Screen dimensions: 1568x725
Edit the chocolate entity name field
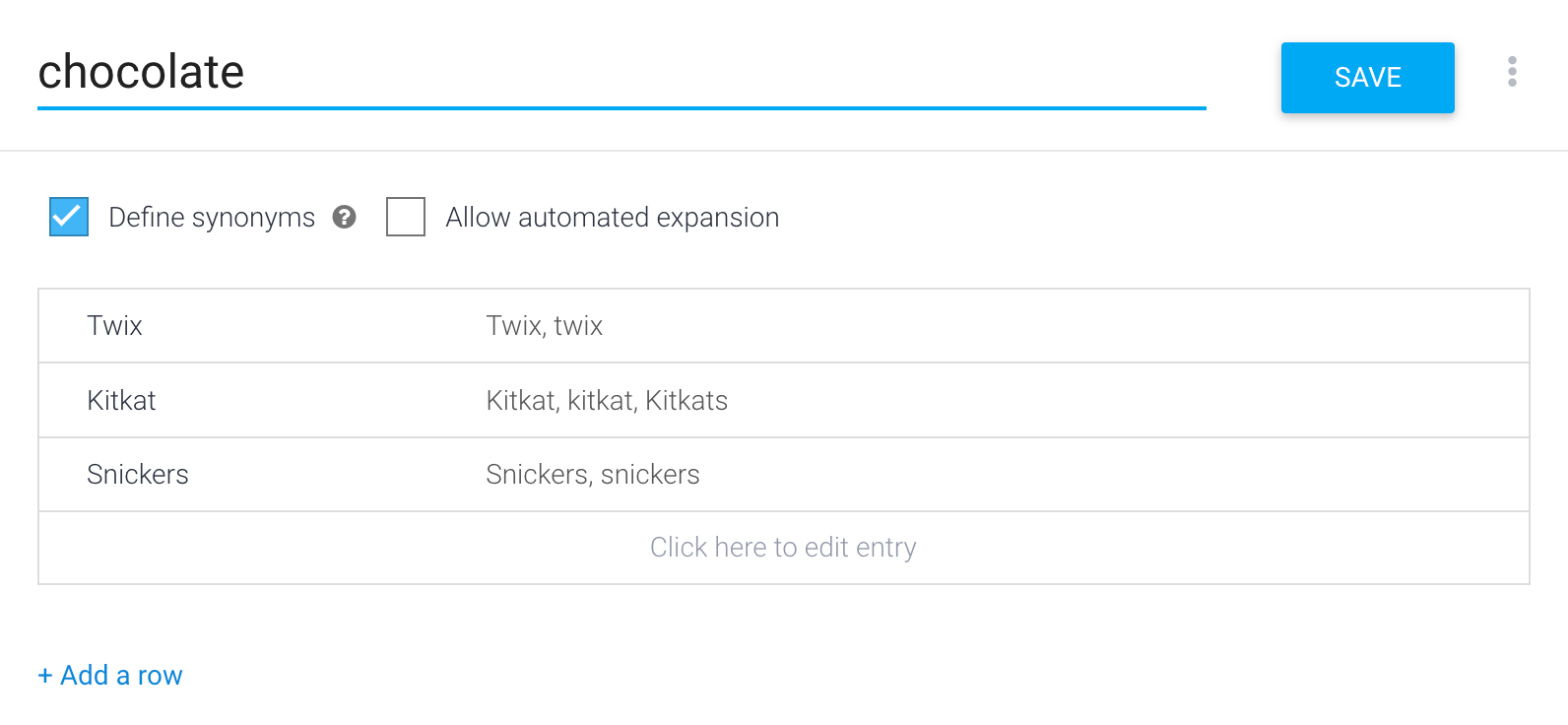point(621,73)
